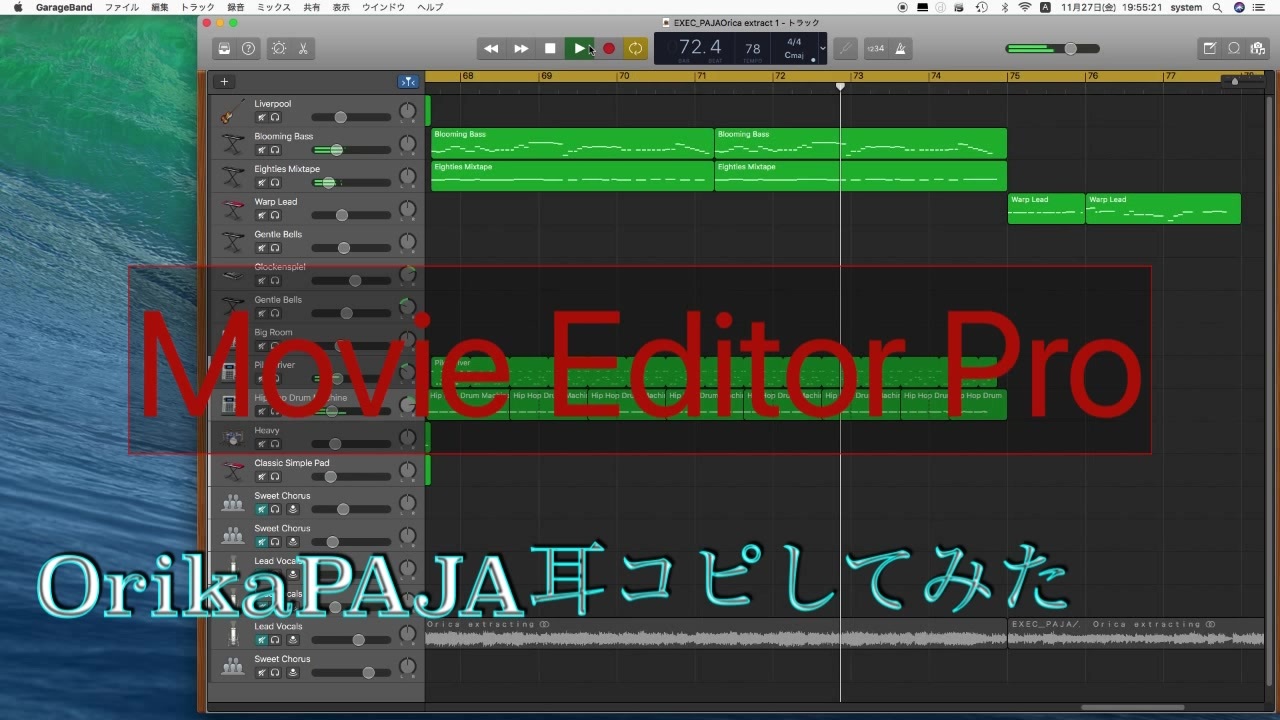Open the 編集 menu
Image resolution: width=1280 pixels, height=720 pixels.
pyautogui.click(x=160, y=7)
